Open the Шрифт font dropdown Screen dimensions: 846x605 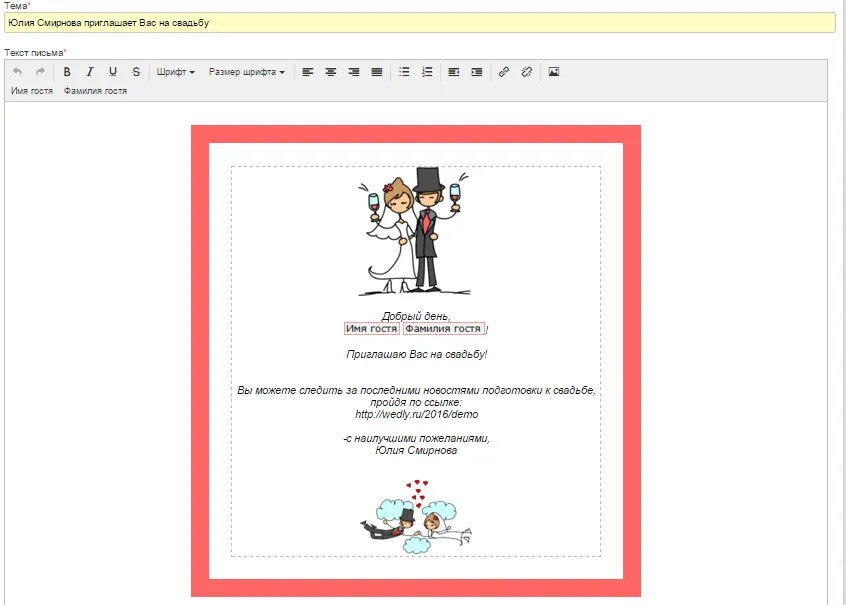point(175,72)
